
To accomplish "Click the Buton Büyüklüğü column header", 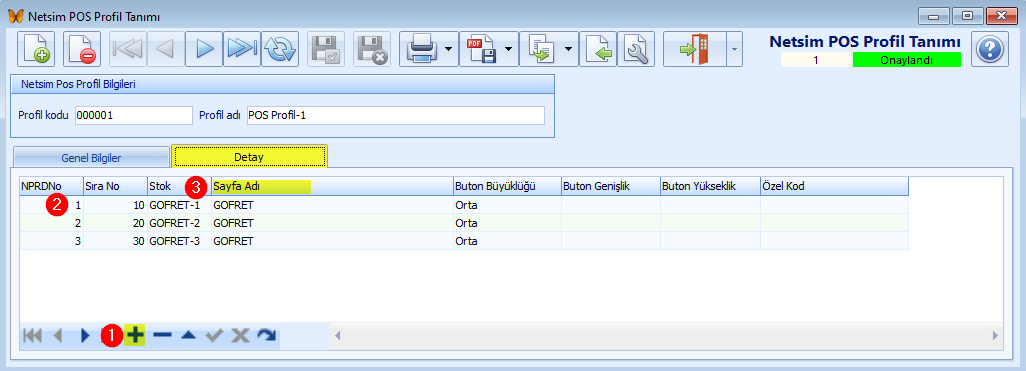I will 507,186.
